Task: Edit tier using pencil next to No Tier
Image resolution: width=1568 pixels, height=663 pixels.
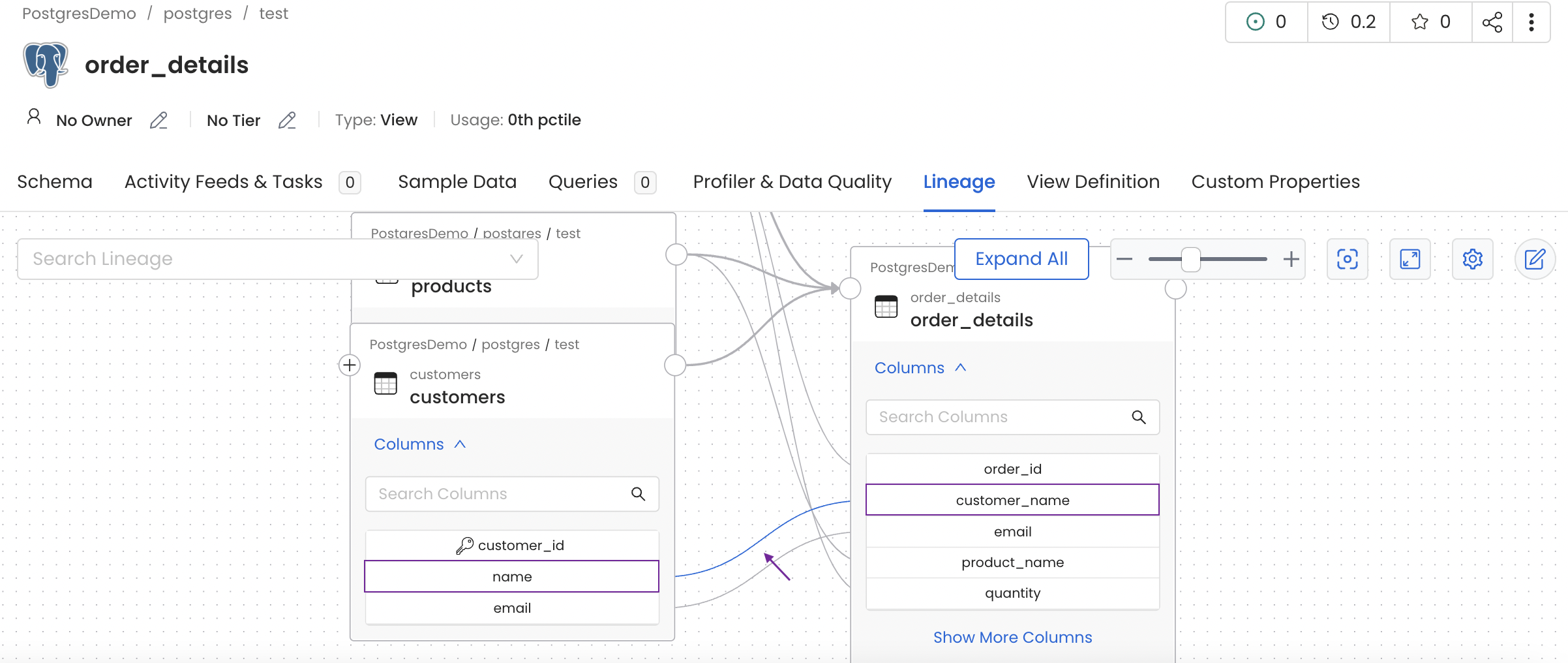Action: point(287,121)
